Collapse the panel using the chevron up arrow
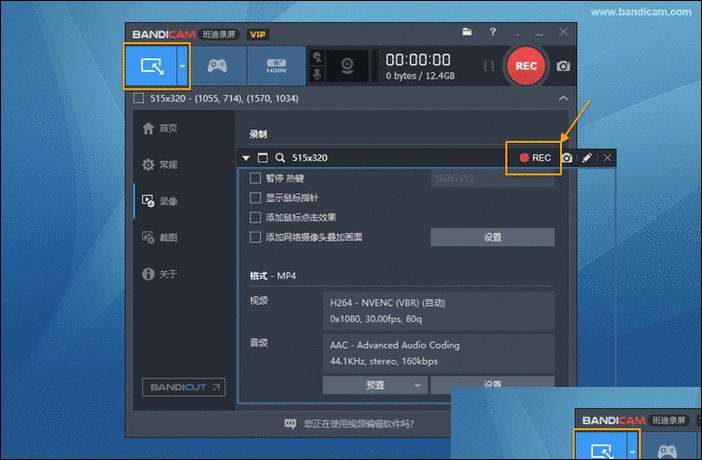The image size is (702, 460). pos(563,98)
